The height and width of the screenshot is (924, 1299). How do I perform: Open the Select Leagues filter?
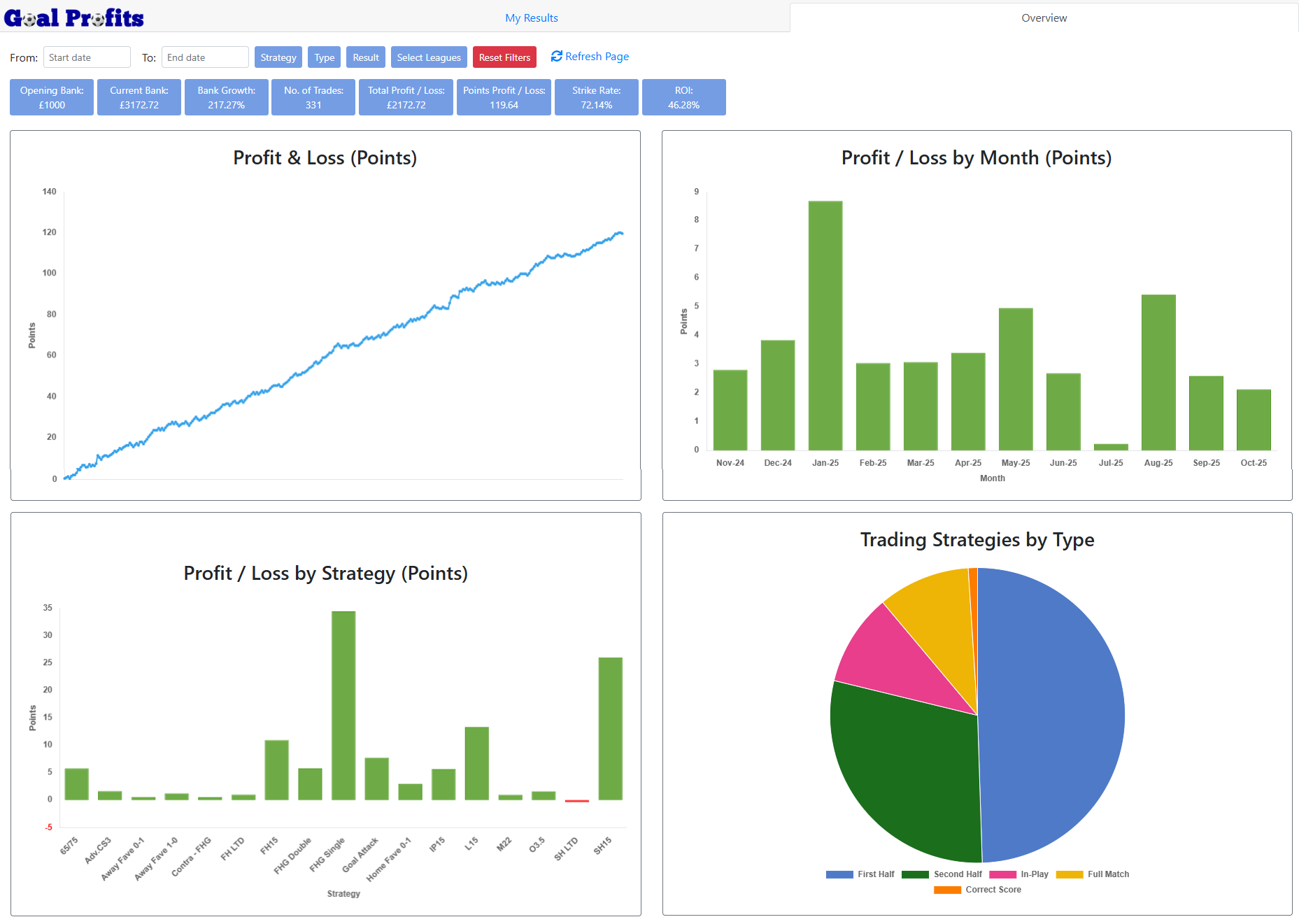click(428, 57)
